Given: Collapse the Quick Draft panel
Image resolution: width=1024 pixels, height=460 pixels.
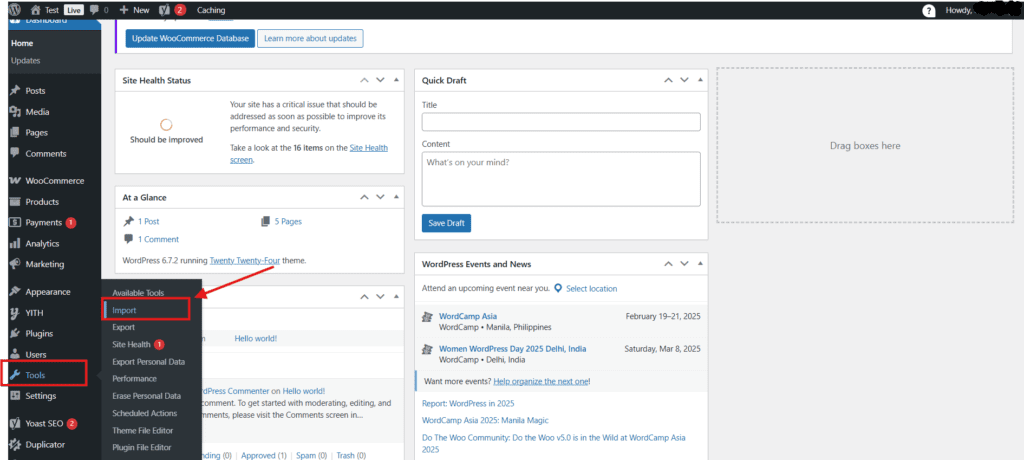Looking at the screenshot, I should 700,80.
